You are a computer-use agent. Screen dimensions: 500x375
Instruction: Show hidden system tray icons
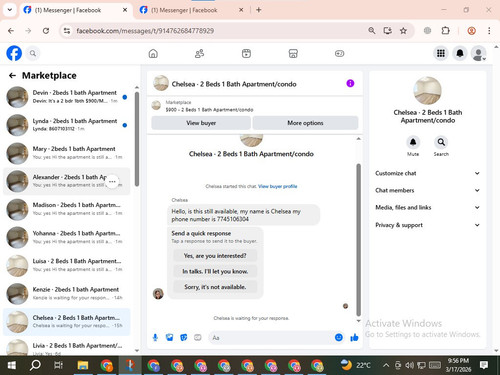point(386,365)
